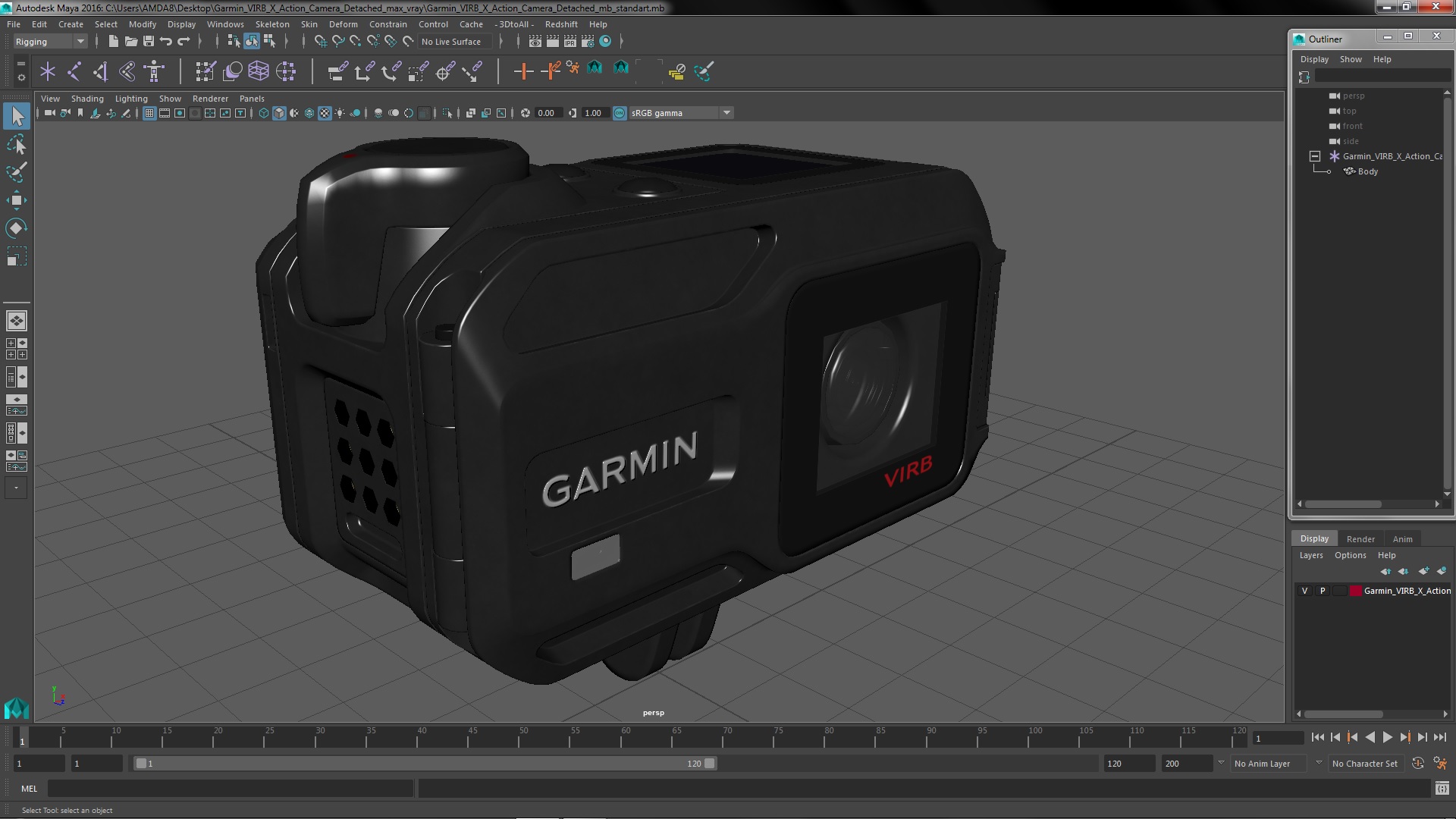Collapse the Garmin_VIRB_X_Action group in Outliner
The image size is (1456, 819).
(1315, 156)
